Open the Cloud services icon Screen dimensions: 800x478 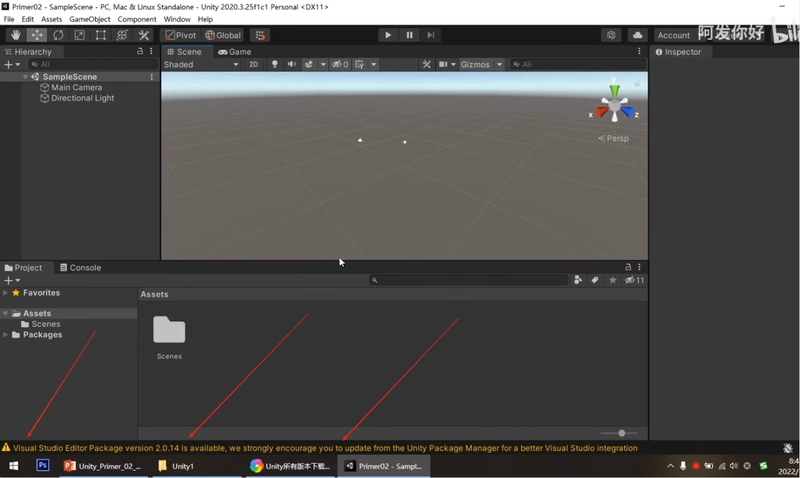637,35
